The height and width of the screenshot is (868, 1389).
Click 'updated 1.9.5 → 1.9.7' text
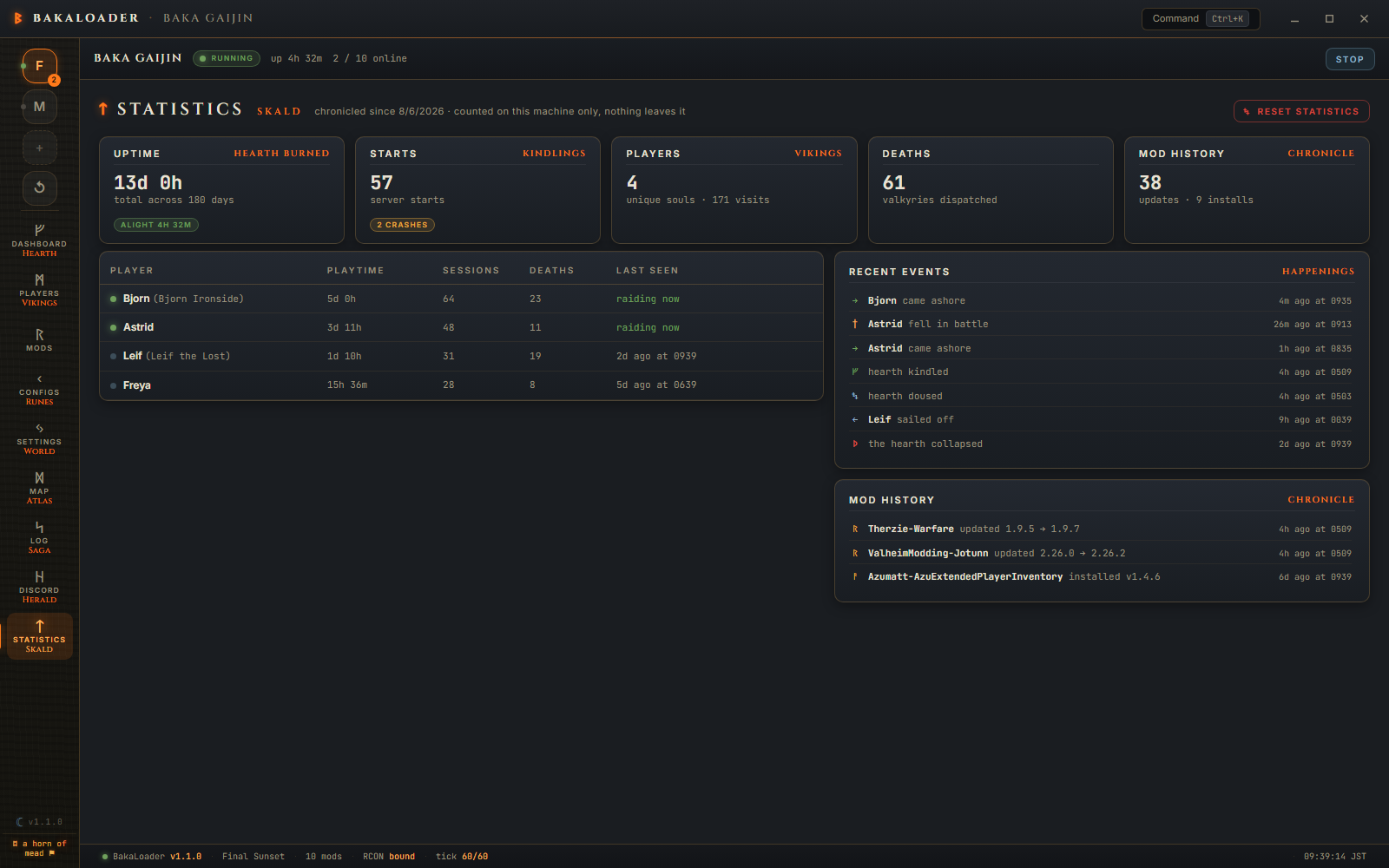click(x=1019, y=529)
